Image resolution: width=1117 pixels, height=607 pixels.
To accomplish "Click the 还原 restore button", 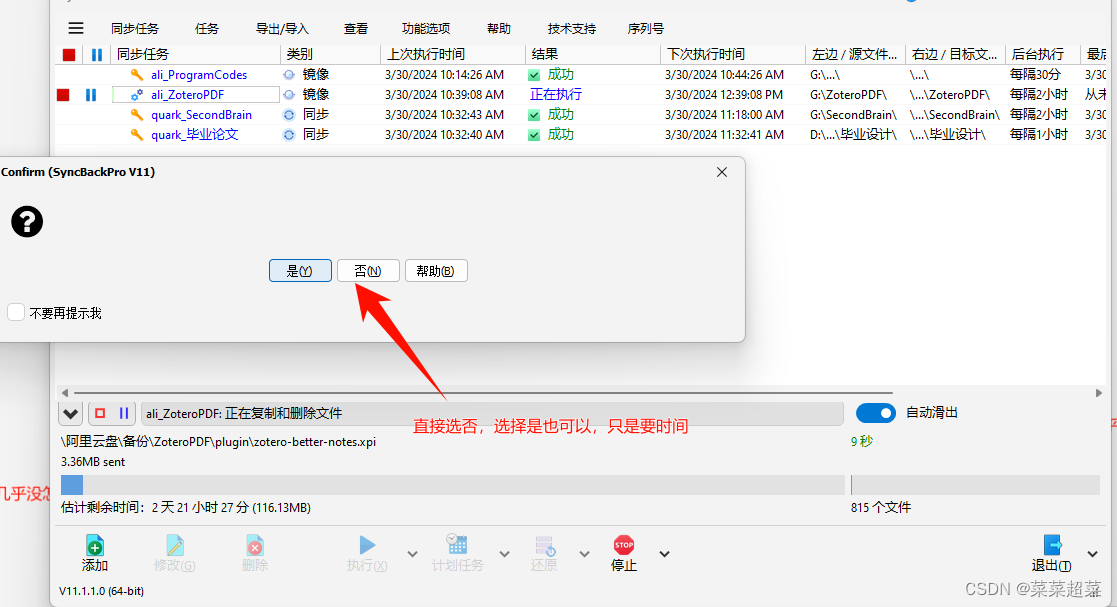I will [544, 554].
